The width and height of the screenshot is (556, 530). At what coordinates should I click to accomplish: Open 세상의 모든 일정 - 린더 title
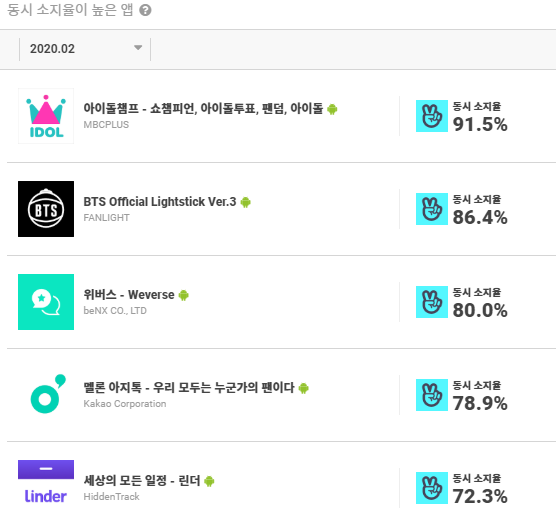point(142,481)
